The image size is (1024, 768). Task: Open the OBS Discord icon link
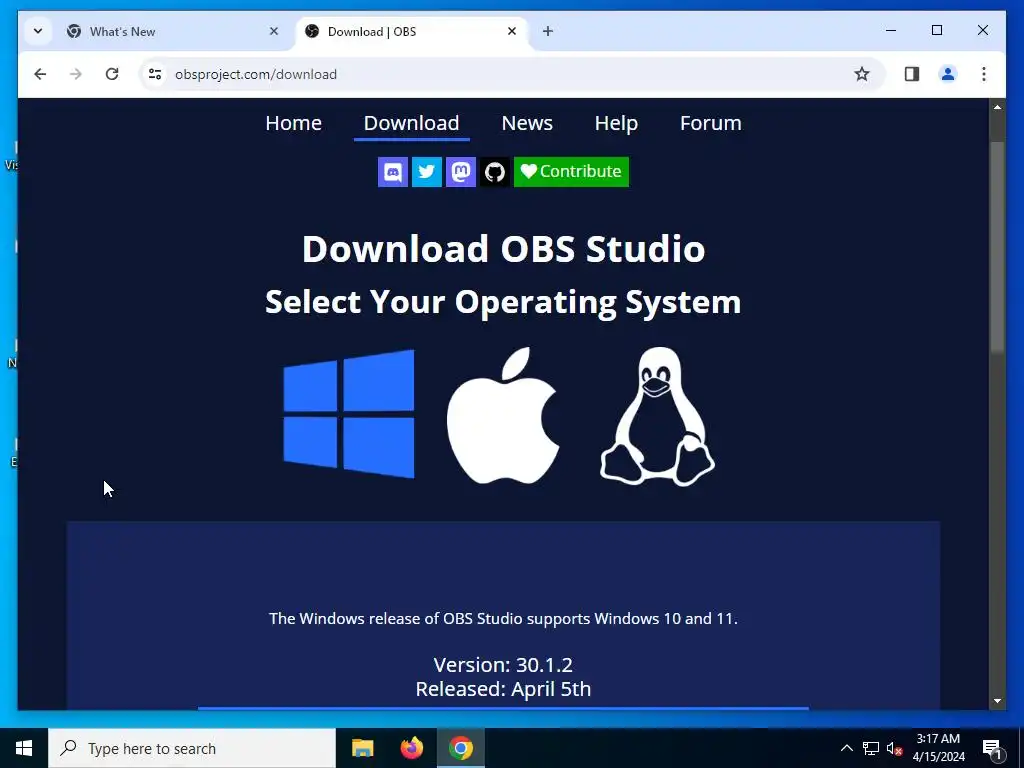tap(393, 172)
